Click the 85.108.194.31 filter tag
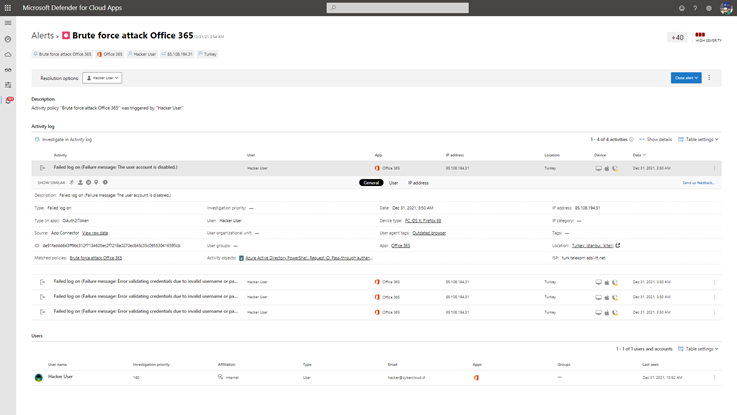 [177, 54]
